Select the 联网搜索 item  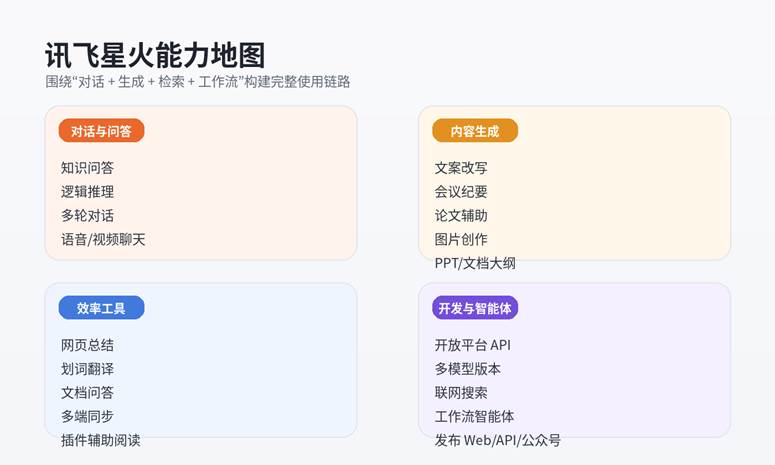point(461,393)
